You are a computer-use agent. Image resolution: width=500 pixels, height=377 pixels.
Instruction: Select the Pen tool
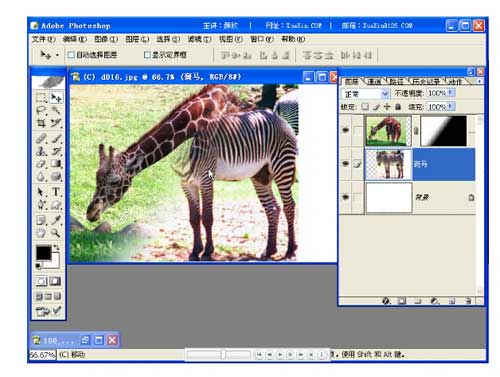coord(41,204)
